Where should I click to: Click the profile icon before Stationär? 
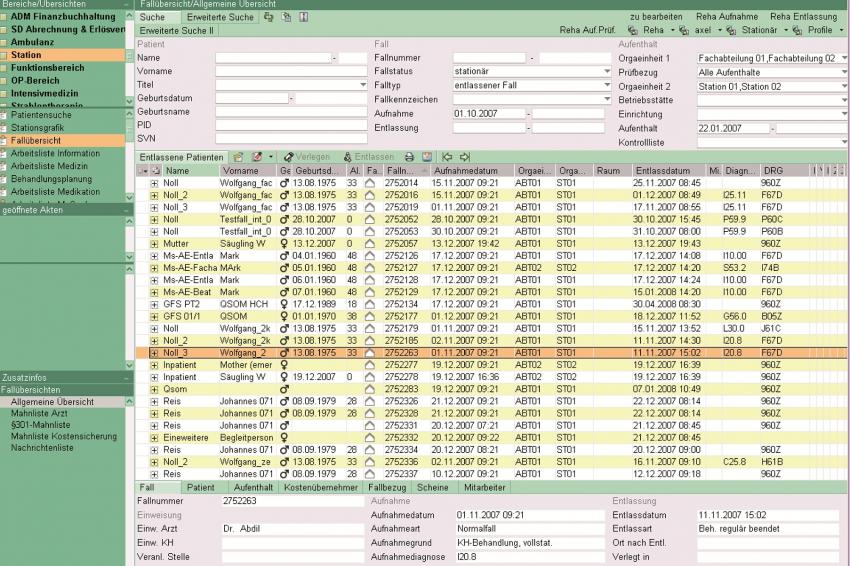click(731, 30)
